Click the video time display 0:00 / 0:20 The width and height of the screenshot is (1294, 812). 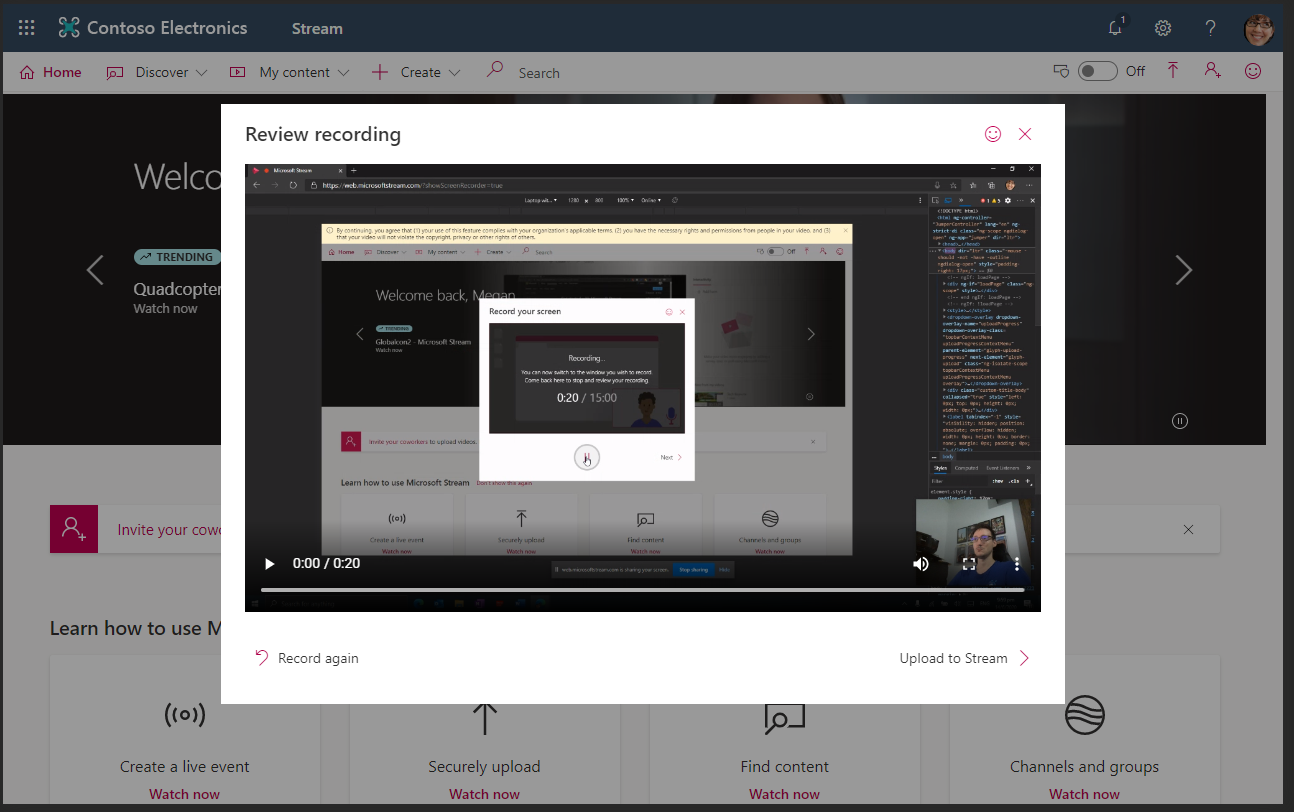[326, 564]
